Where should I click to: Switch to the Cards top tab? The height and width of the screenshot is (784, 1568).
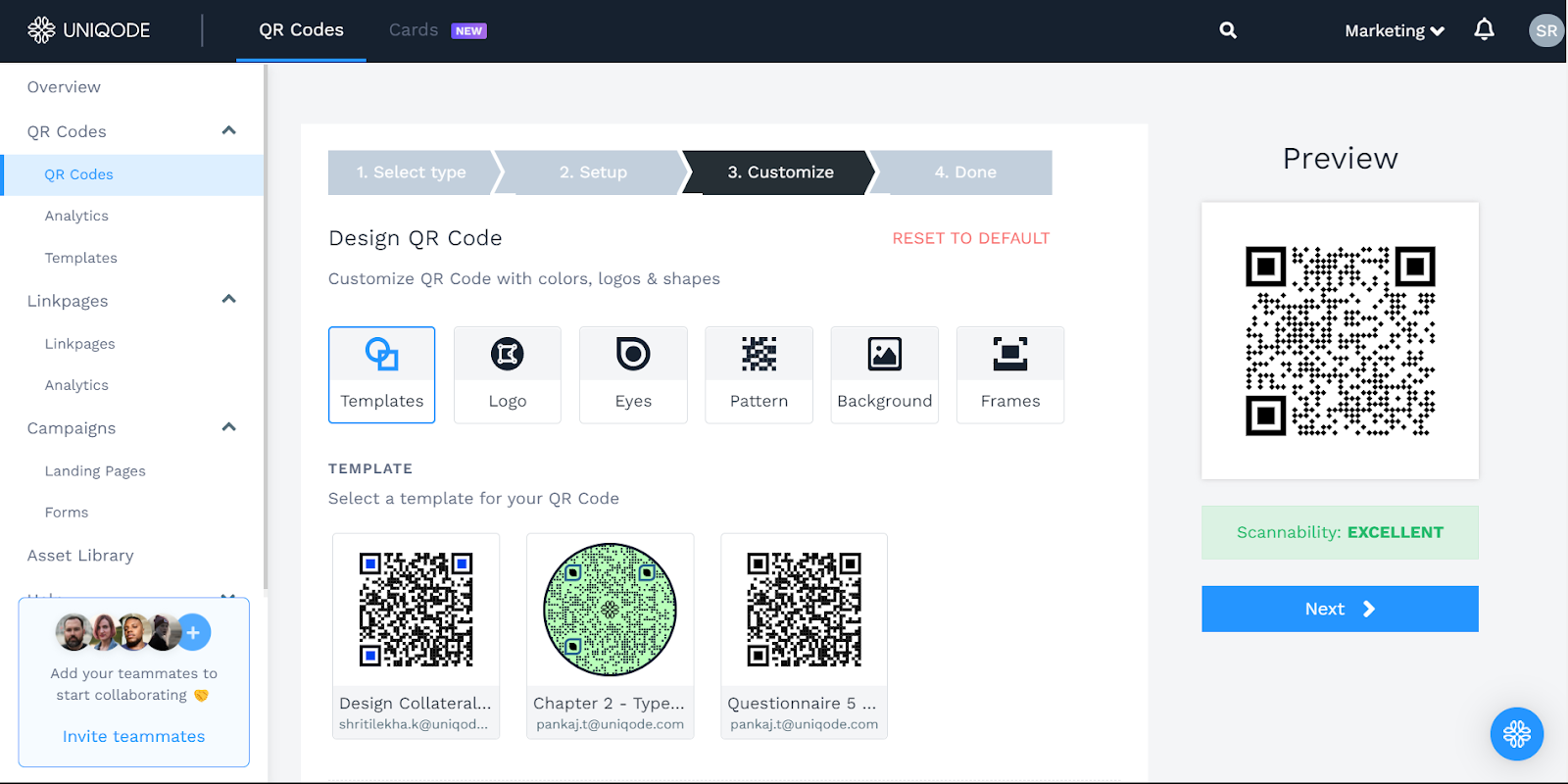click(414, 30)
